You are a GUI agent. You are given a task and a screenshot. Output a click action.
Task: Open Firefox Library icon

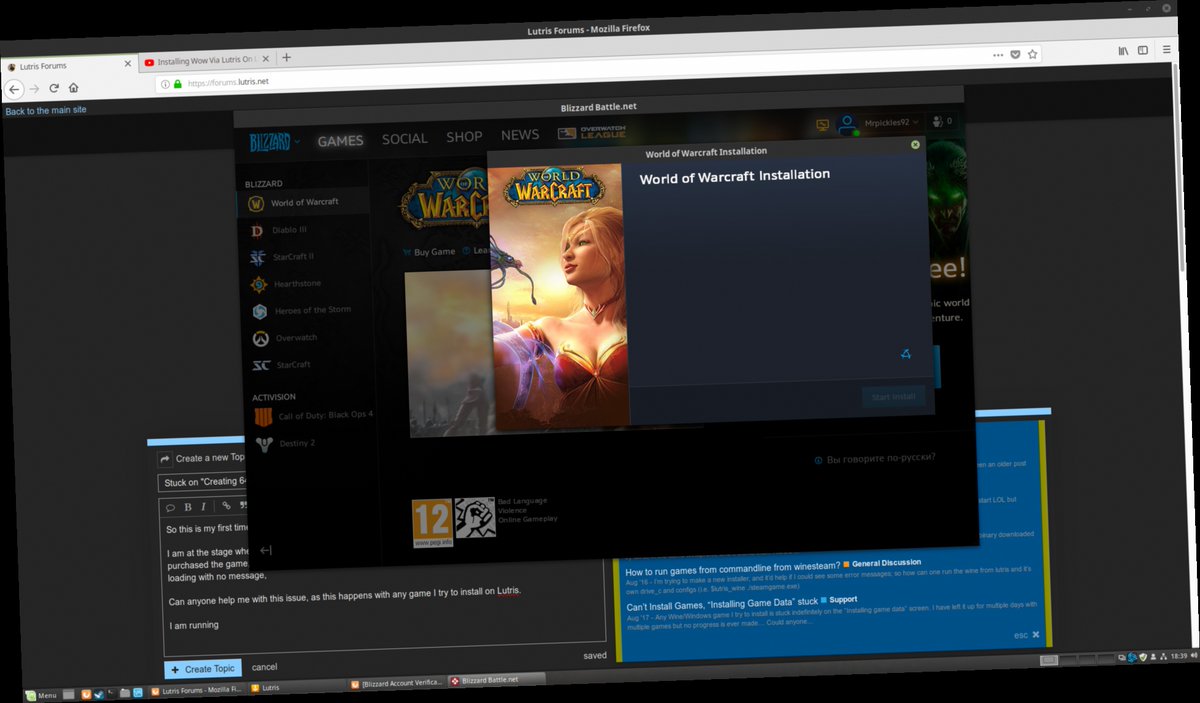[x=1123, y=51]
